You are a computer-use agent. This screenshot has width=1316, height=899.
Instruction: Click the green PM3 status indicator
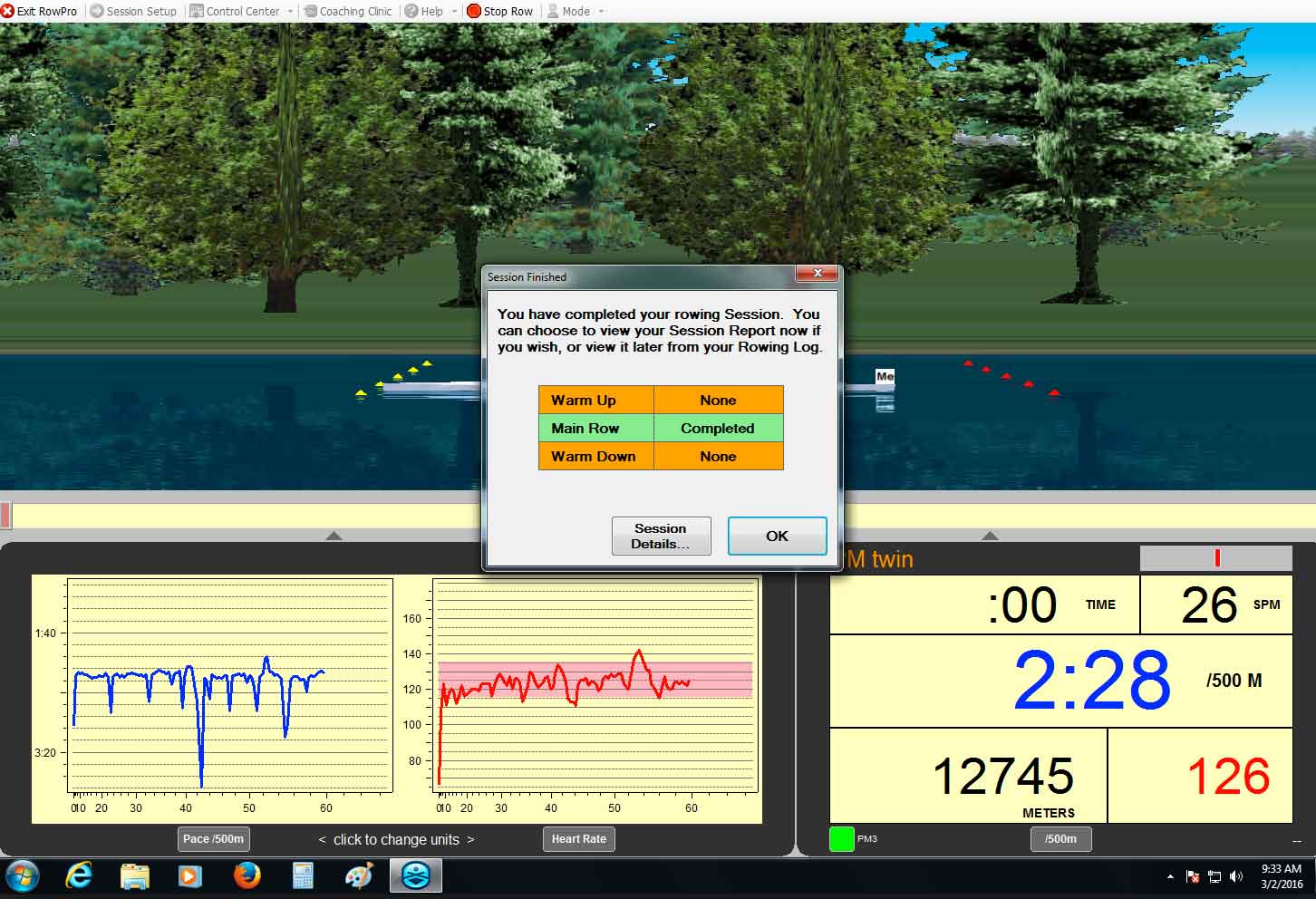[842, 839]
